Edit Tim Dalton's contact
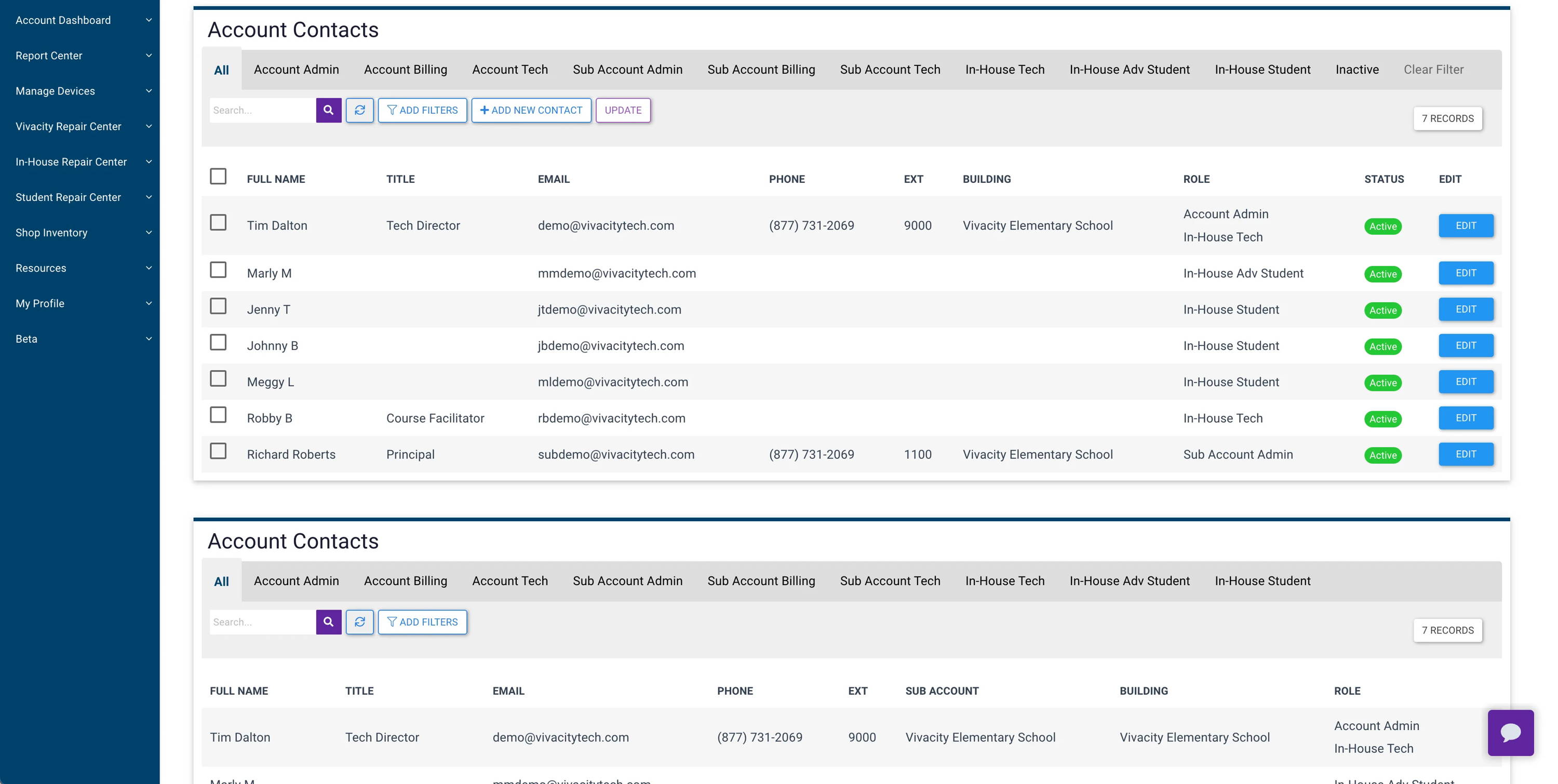1558x784 pixels. coord(1466,225)
